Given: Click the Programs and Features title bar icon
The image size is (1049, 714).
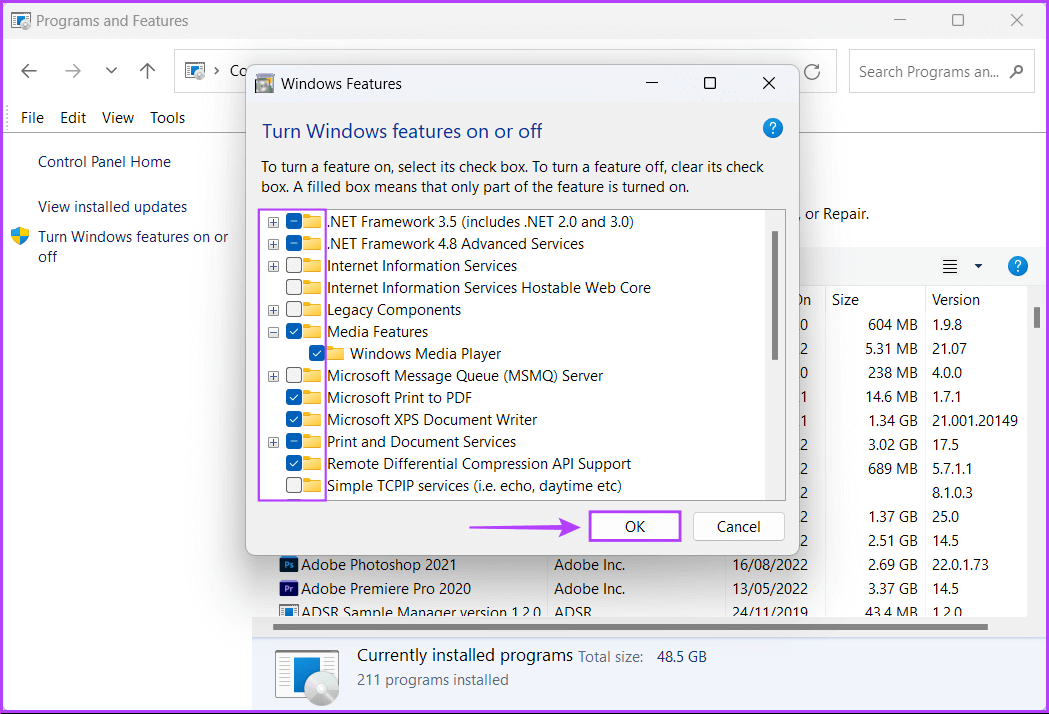Looking at the screenshot, I should pos(21,21).
